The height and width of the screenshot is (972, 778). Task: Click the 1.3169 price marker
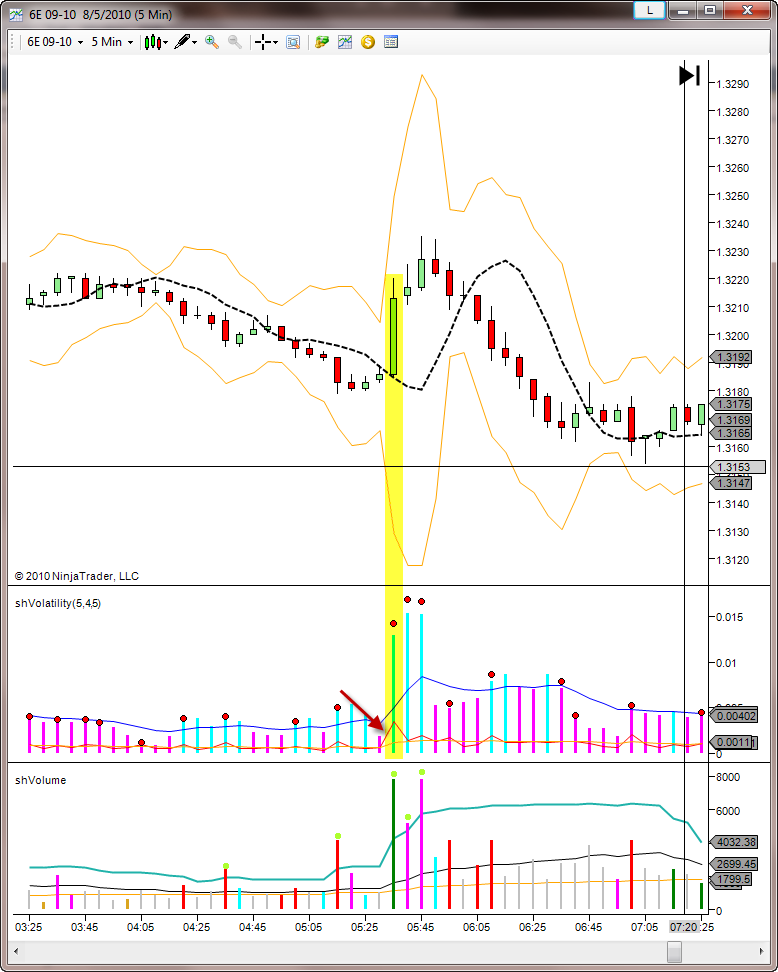click(732, 420)
